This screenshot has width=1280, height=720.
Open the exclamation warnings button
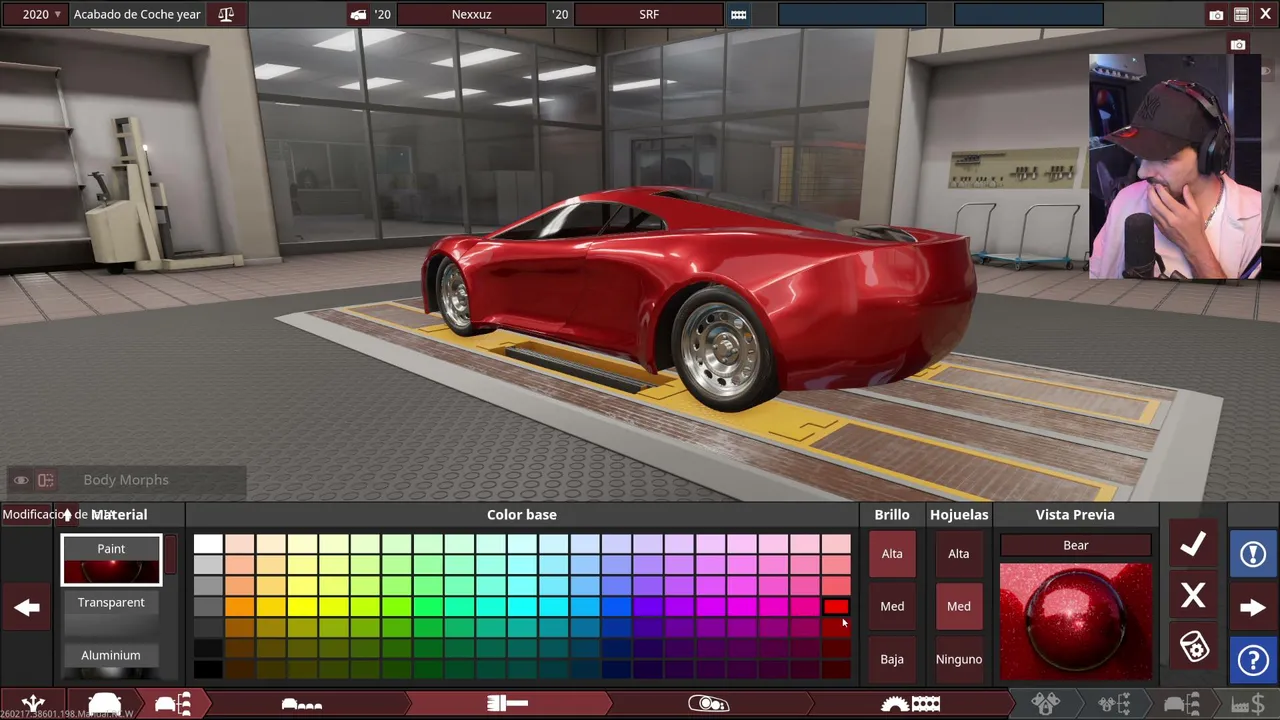click(x=1253, y=553)
